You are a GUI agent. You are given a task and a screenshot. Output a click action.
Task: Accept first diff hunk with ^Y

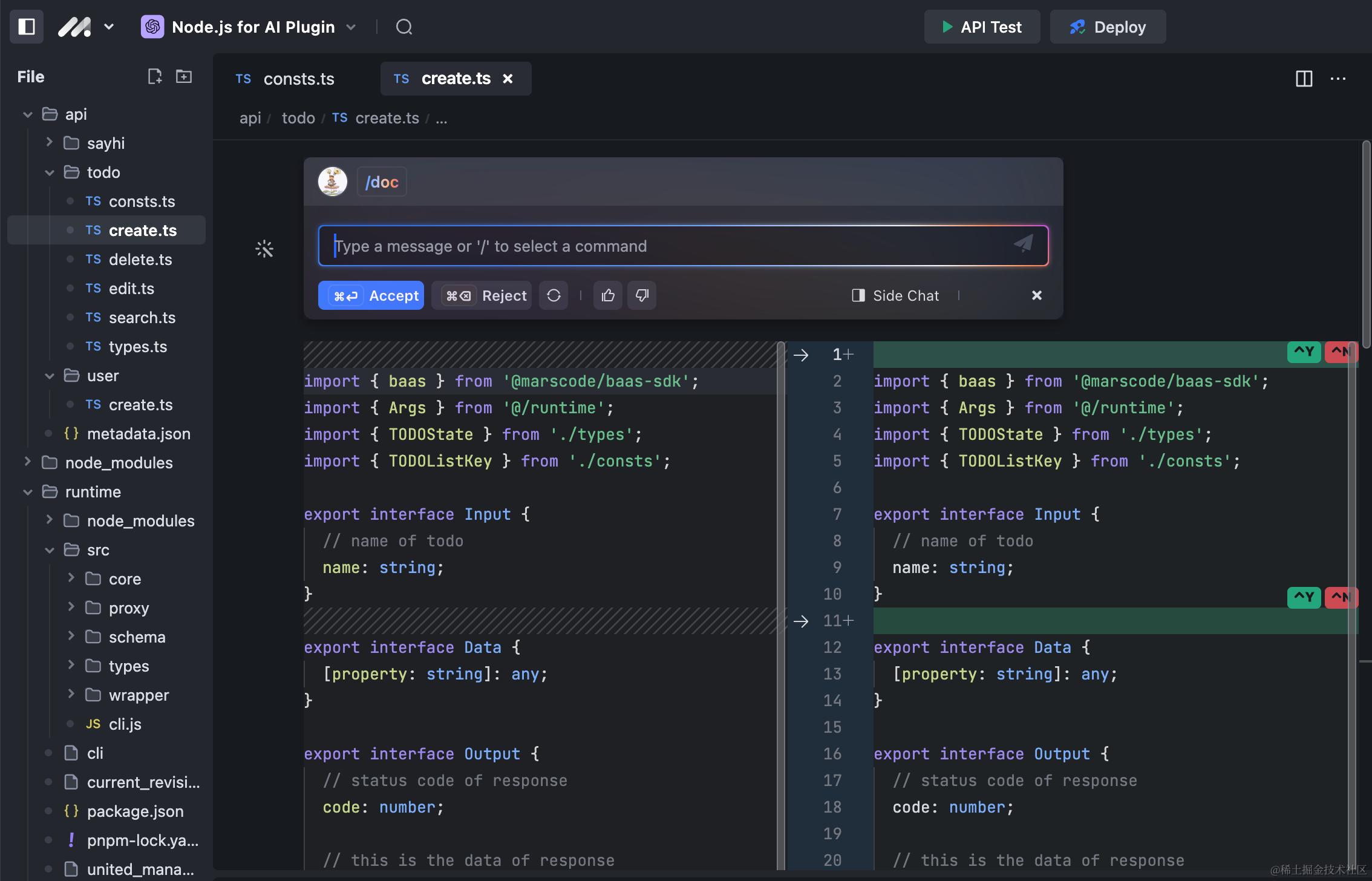[1304, 352]
